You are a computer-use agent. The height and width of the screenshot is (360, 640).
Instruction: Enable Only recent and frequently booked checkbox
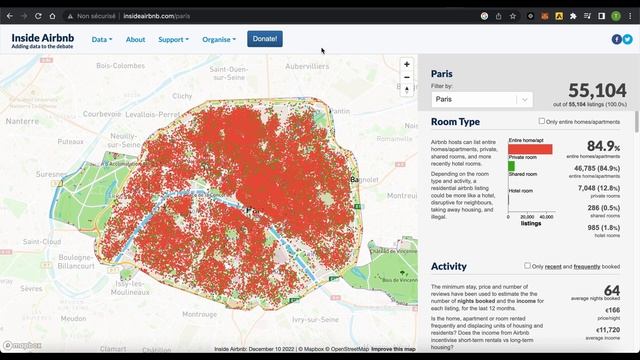(527, 266)
